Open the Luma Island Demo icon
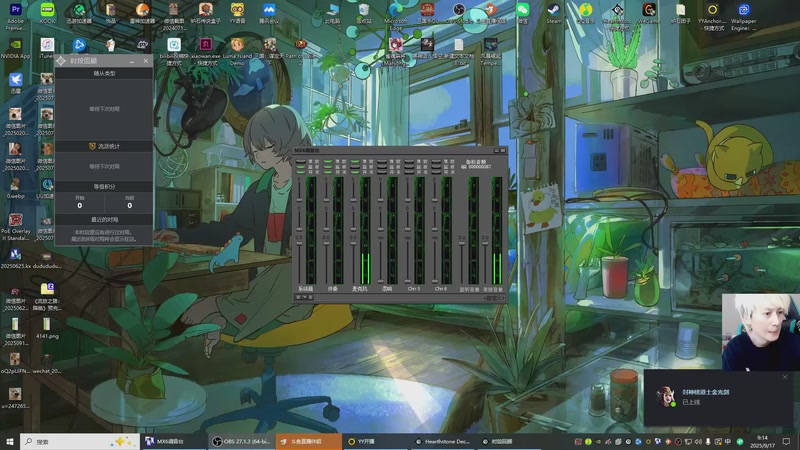The height and width of the screenshot is (450, 800). coord(237,52)
